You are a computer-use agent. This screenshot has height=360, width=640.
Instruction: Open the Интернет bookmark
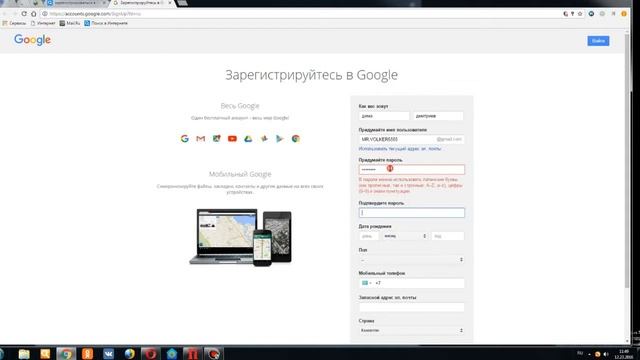pyautogui.click(x=43, y=23)
